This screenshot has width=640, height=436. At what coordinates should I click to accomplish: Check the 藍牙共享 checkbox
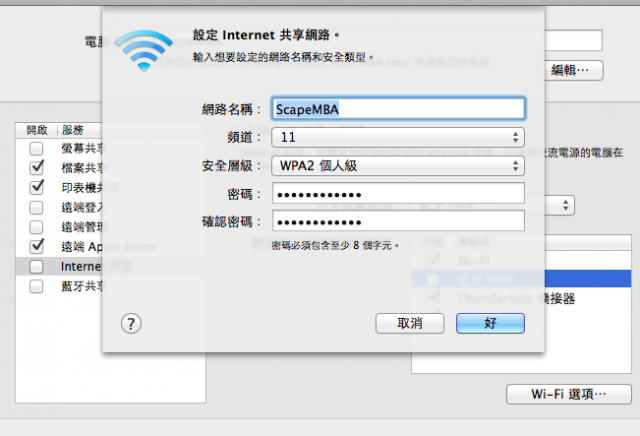tap(36, 287)
